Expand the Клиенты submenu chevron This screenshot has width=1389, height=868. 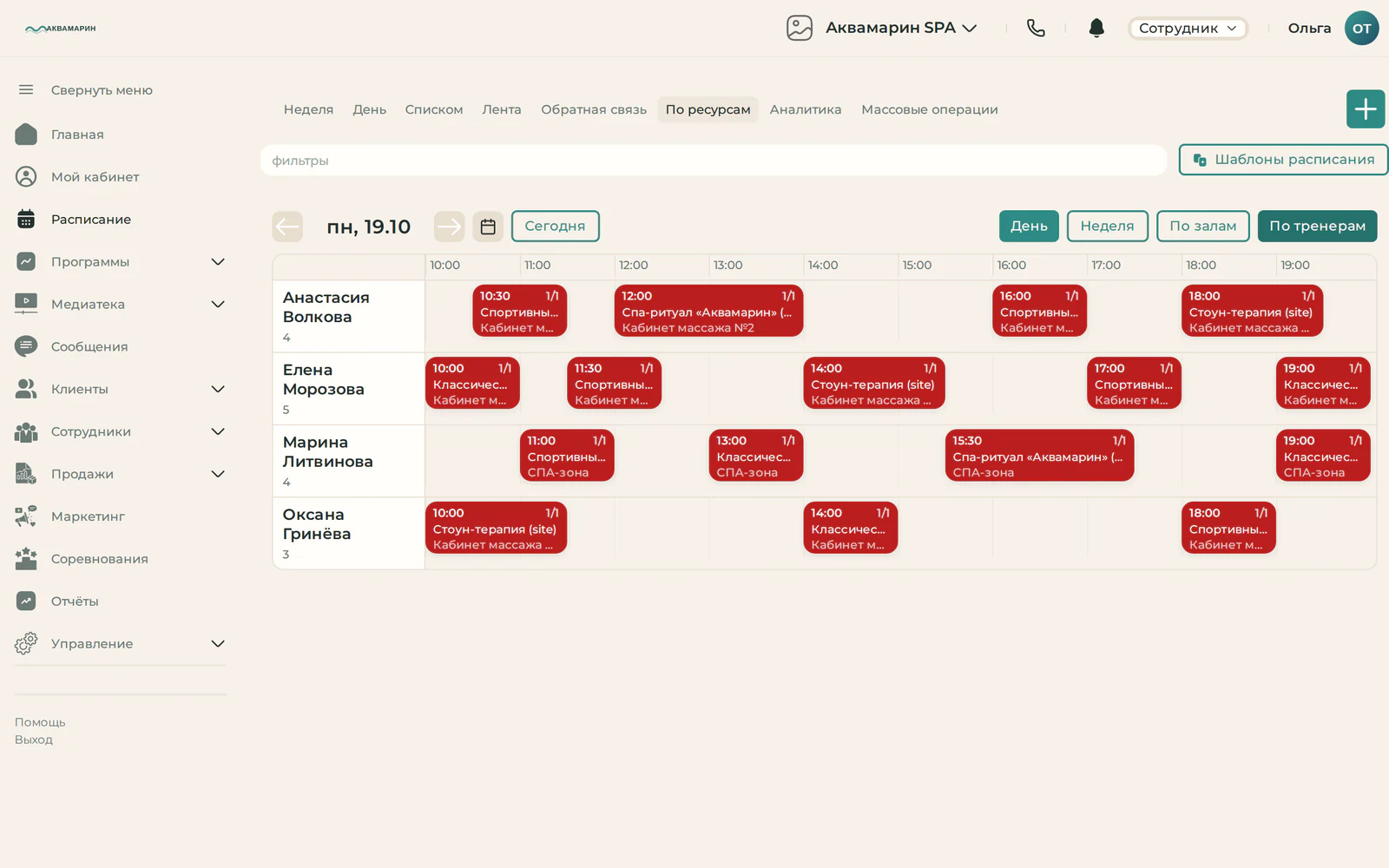click(218, 389)
